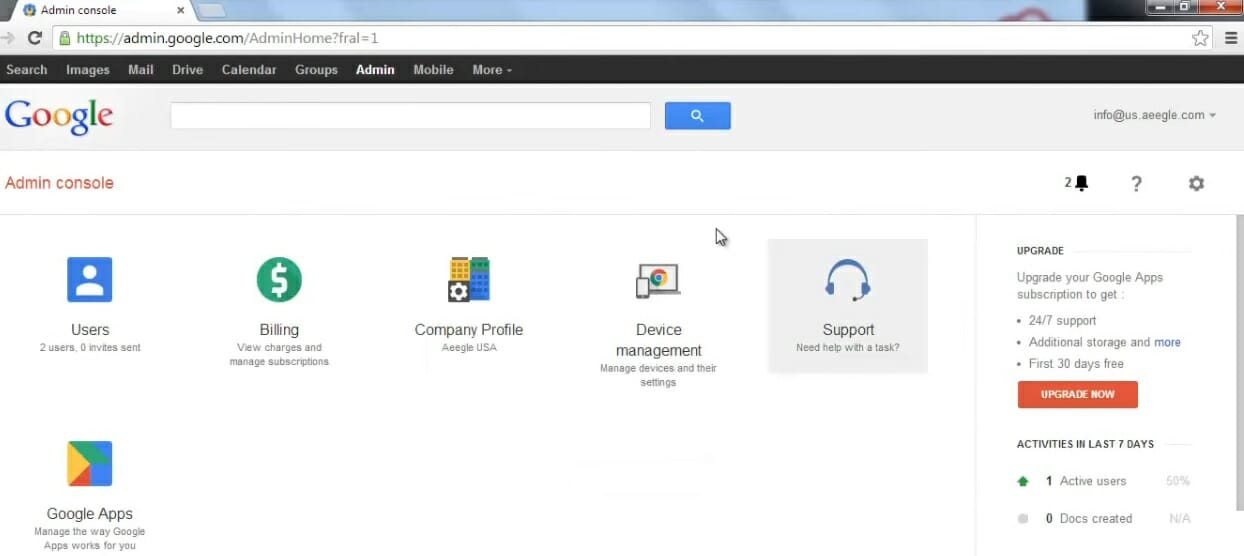Expand the info@us.aeegle.com account menu
The image size is (1244, 556).
coord(1155,115)
